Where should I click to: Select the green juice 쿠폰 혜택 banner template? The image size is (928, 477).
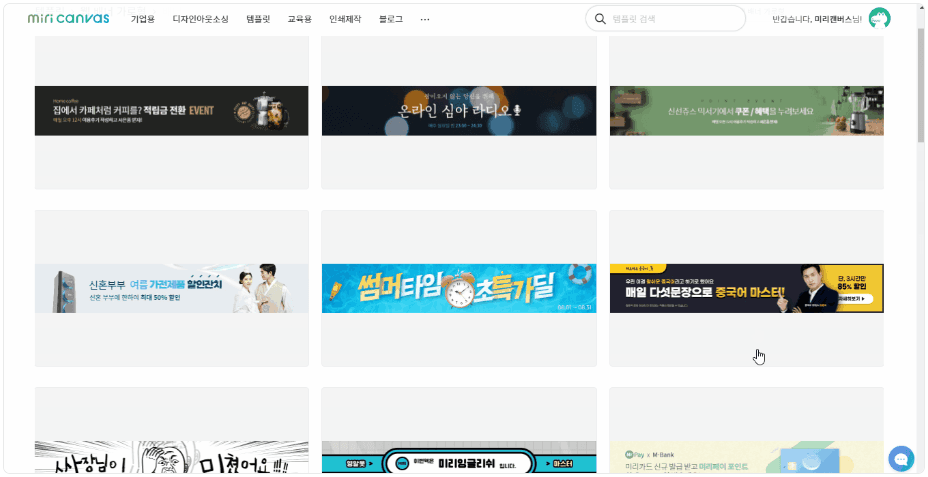[746, 111]
